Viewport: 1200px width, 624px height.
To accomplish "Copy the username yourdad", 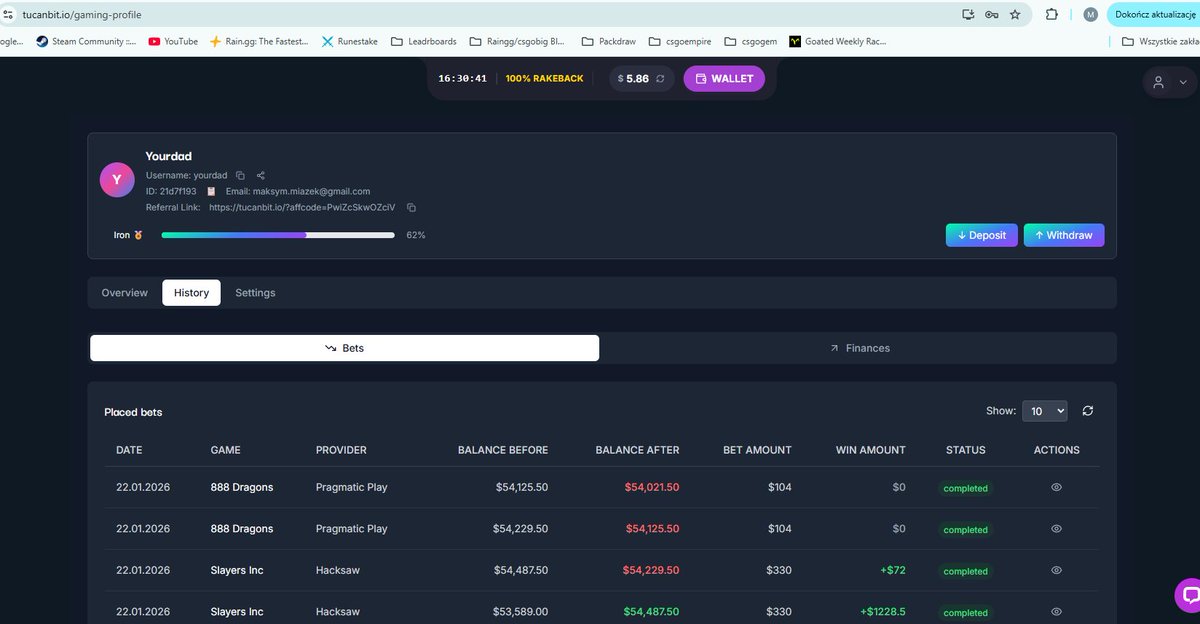I will [240, 175].
